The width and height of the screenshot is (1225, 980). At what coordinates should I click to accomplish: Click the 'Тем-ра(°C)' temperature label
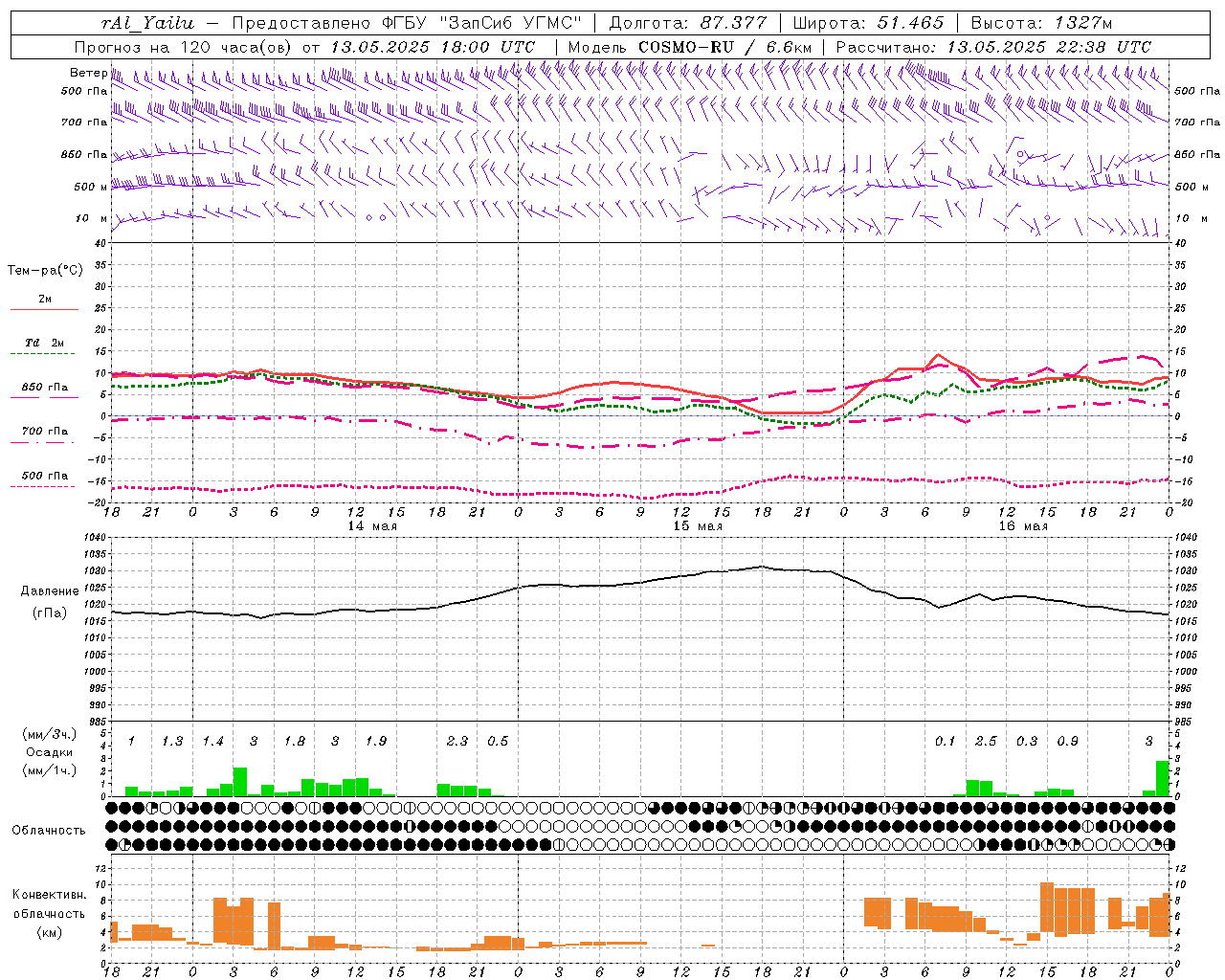click(45, 271)
